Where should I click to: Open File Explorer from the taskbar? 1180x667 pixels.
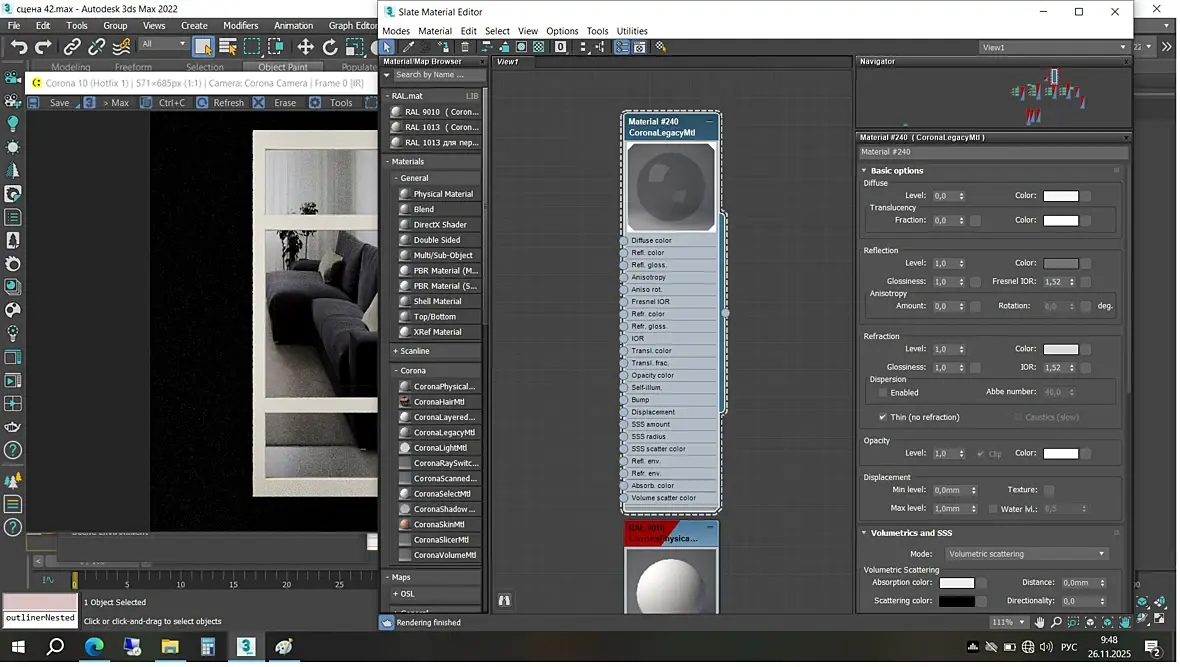170,647
